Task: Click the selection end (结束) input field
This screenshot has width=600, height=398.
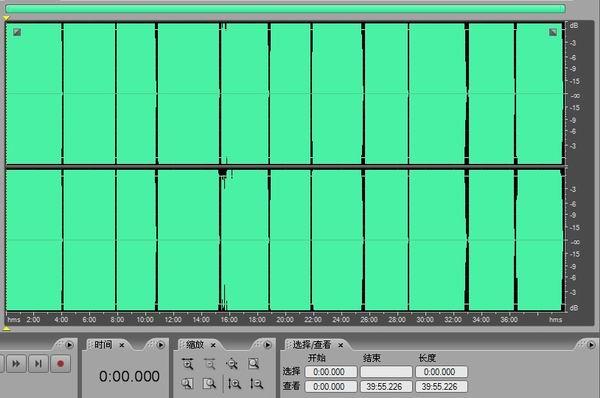Action: (386, 372)
